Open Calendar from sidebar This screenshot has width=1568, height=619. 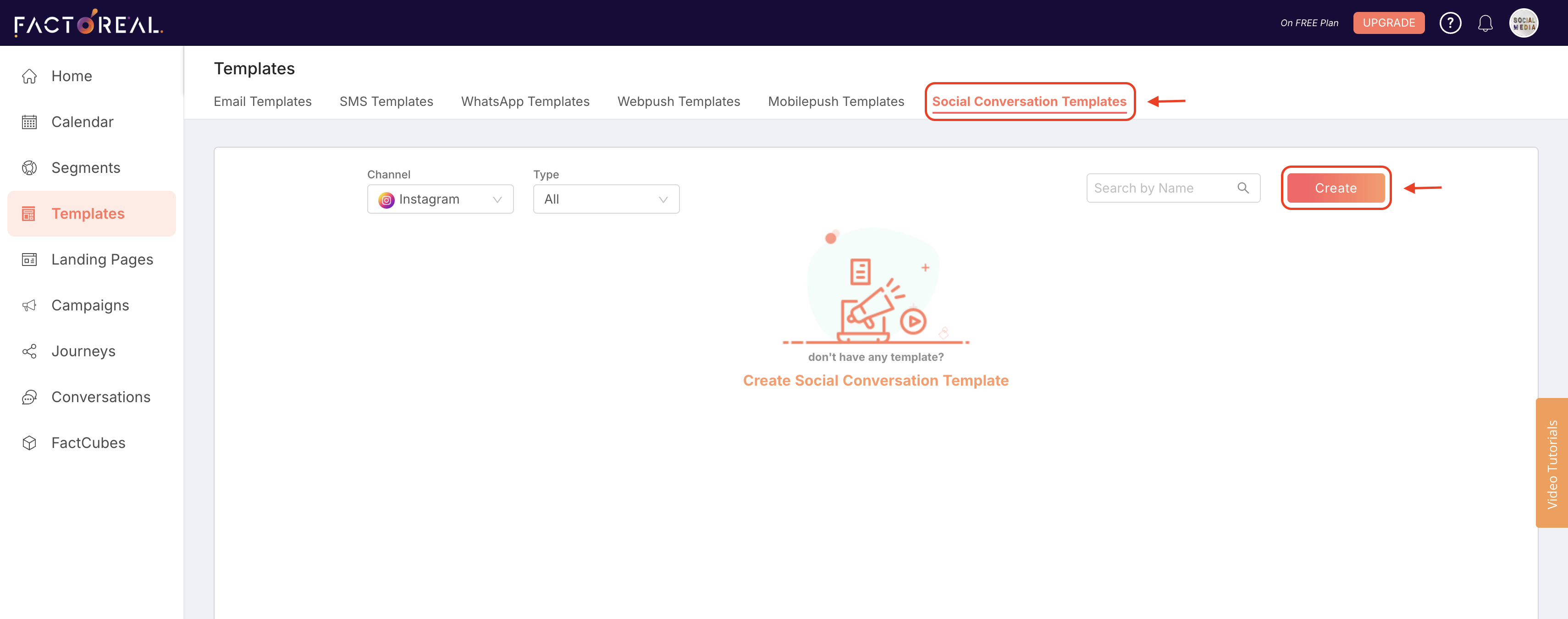[82, 122]
